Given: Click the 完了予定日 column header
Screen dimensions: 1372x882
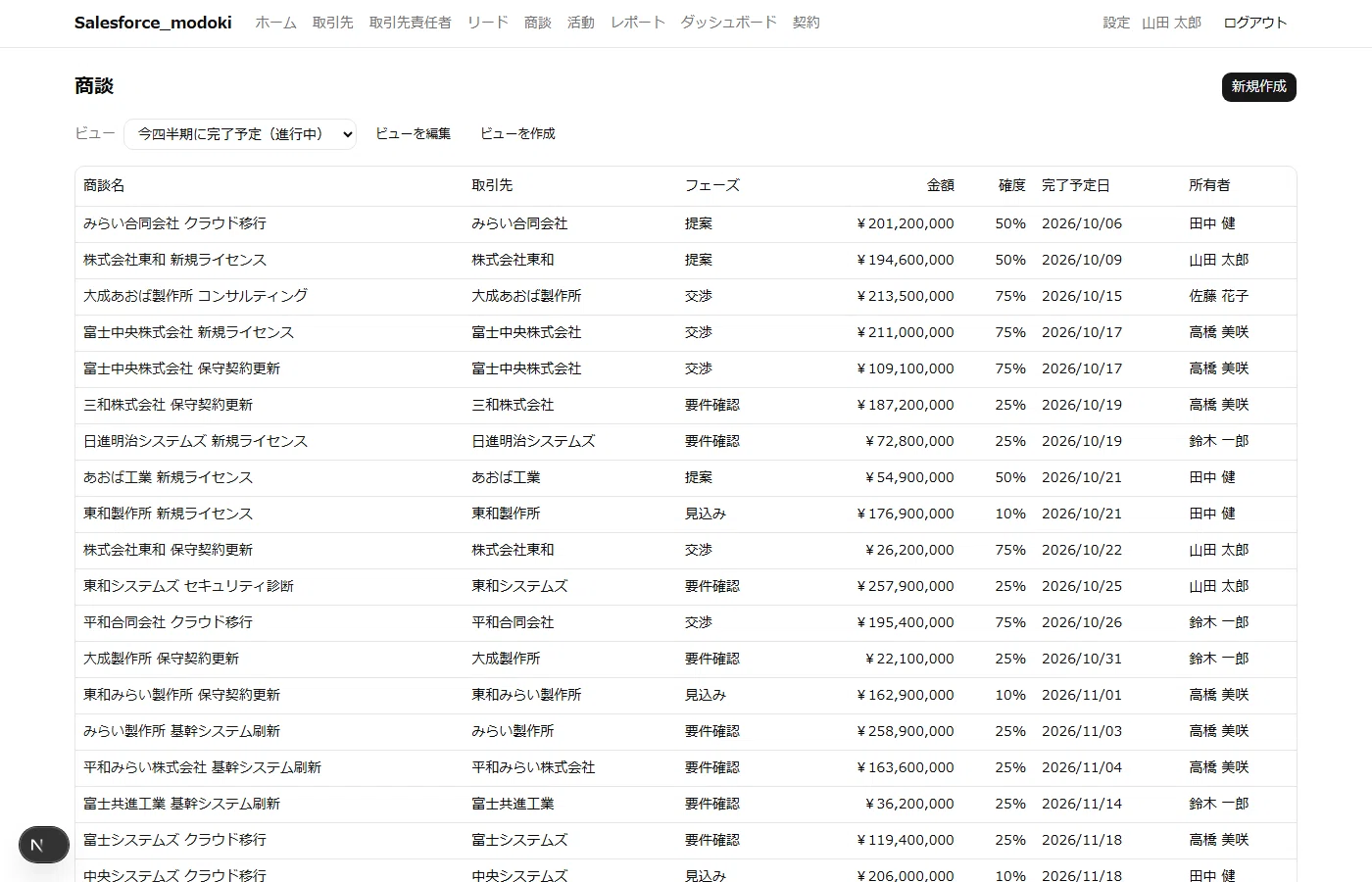Looking at the screenshot, I should 1075,185.
